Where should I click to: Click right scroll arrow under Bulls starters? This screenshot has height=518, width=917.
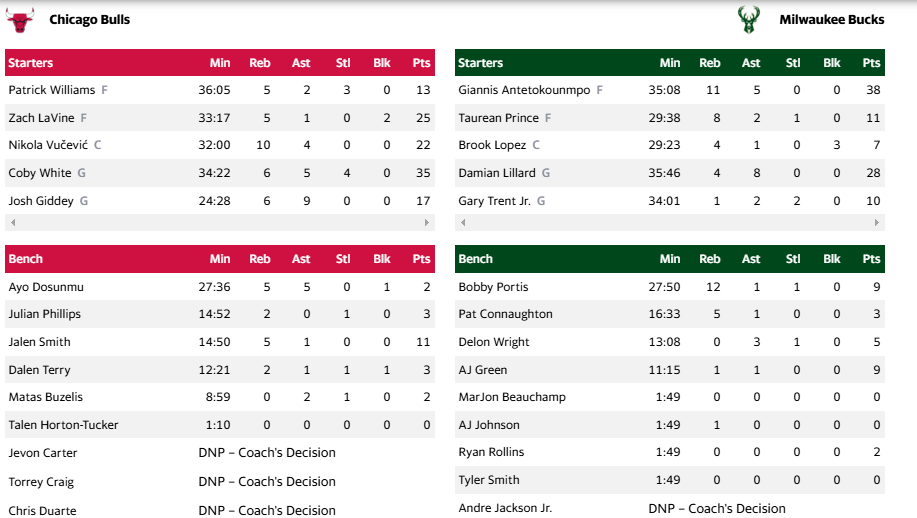(x=428, y=222)
